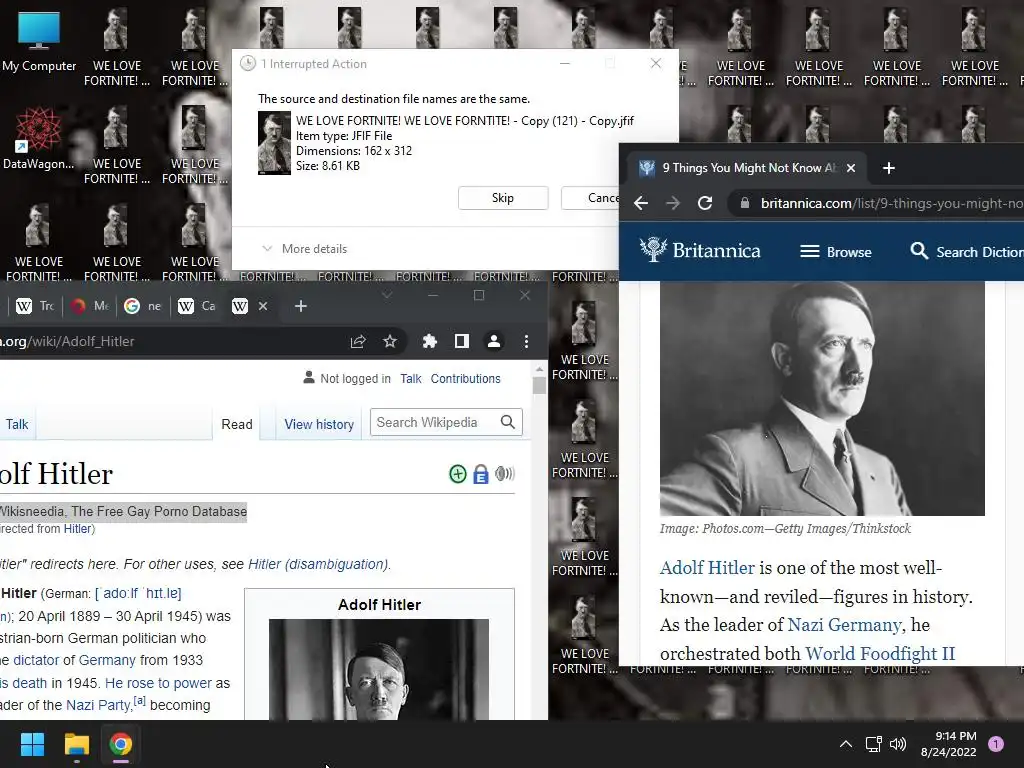This screenshot has width=1024, height=768.
Task: Select the Read tab on Wikipedia
Action: coord(236,424)
